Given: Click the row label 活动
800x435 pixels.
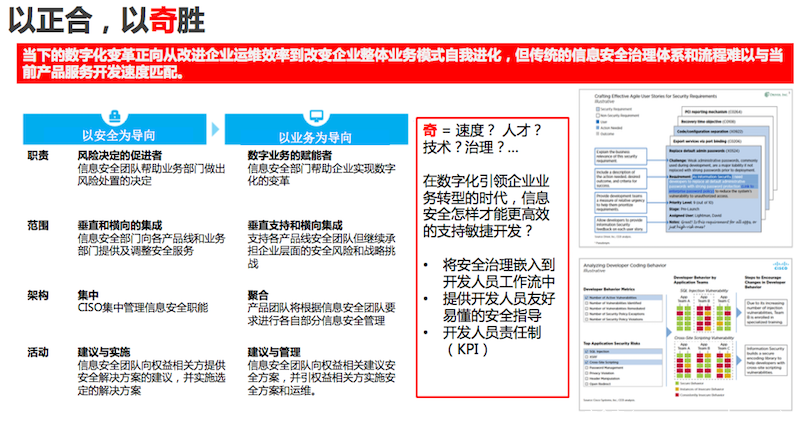Looking at the screenshot, I should pos(38,352).
